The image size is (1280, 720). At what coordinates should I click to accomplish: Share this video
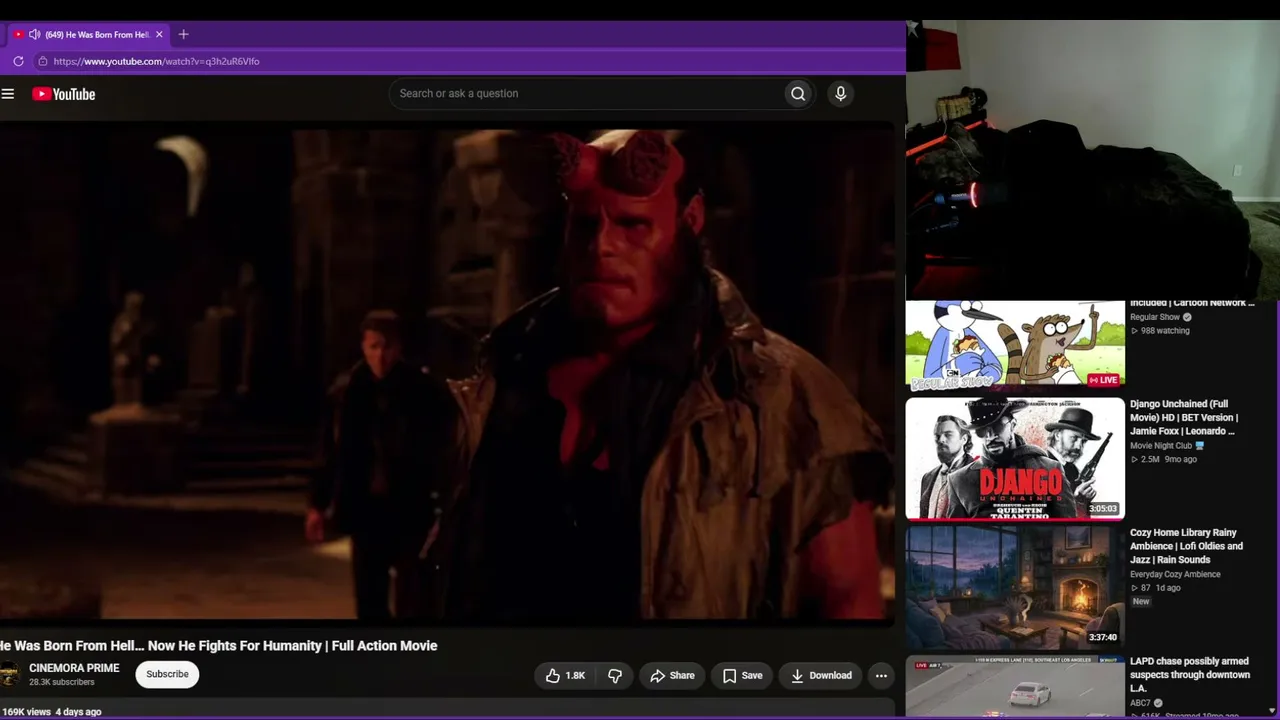click(672, 676)
